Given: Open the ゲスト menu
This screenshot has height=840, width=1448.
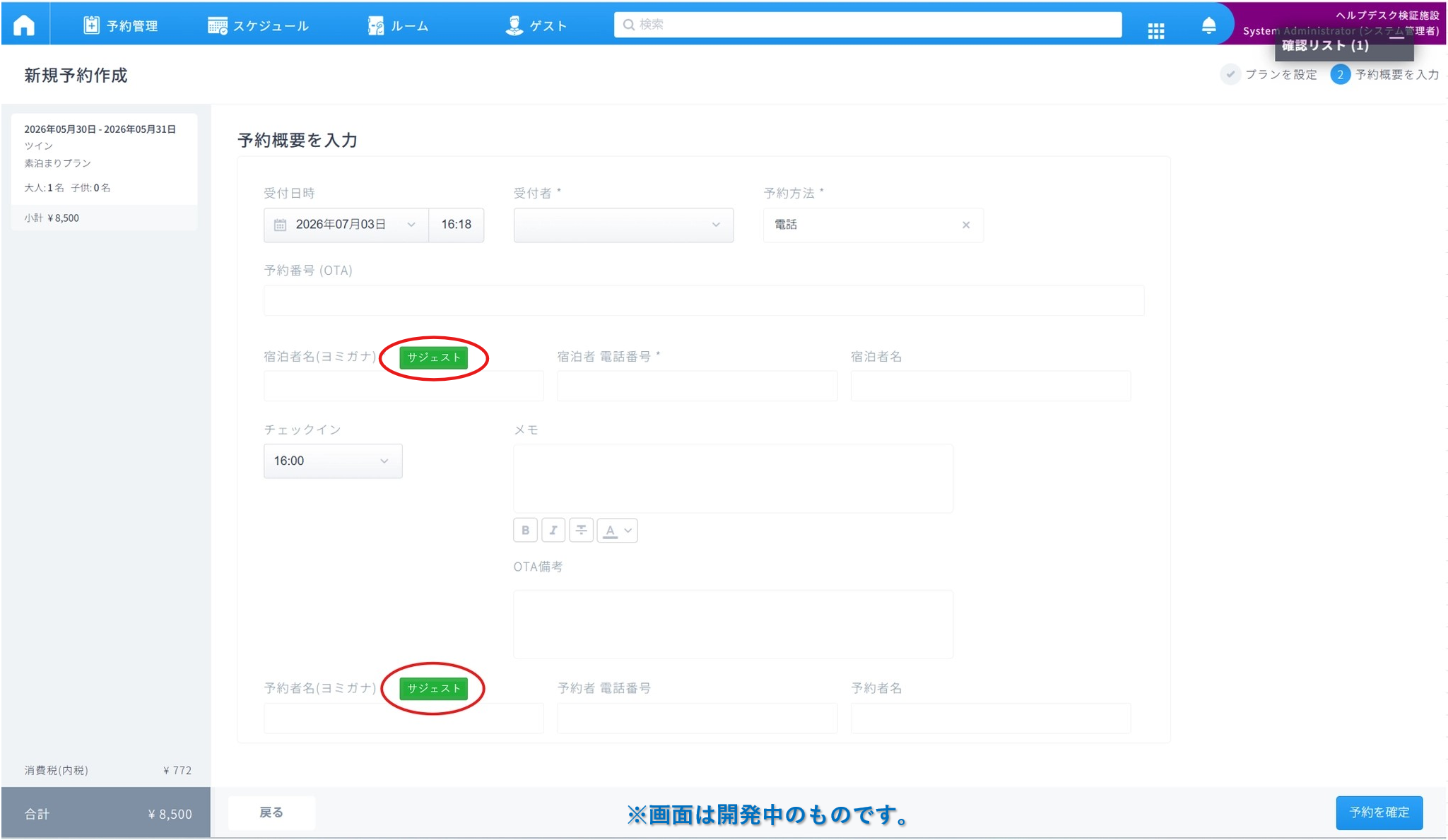Looking at the screenshot, I should coord(536,26).
